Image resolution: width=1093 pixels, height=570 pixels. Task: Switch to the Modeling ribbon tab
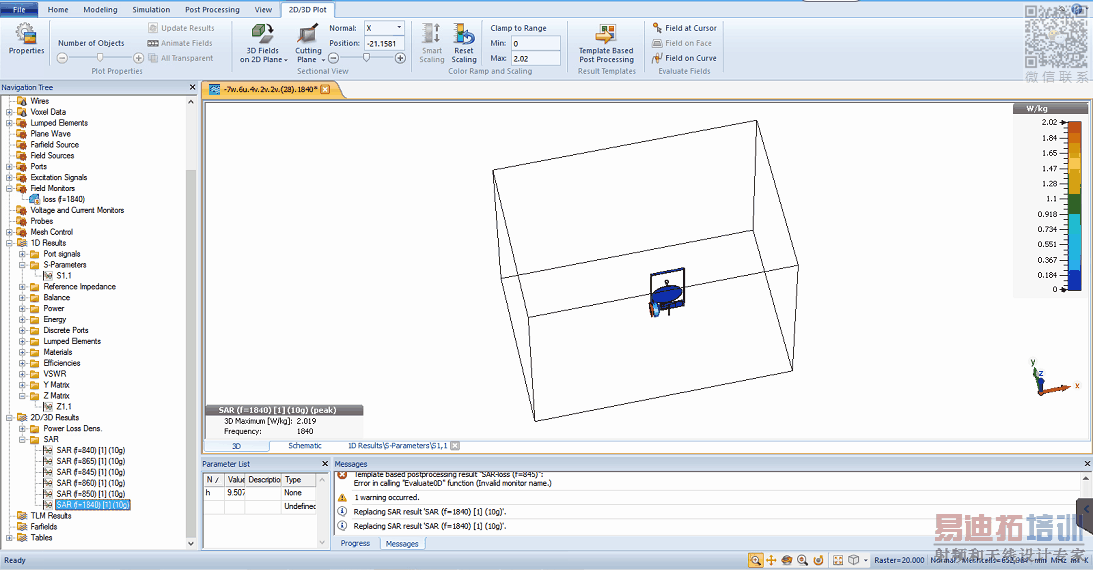(x=100, y=10)
